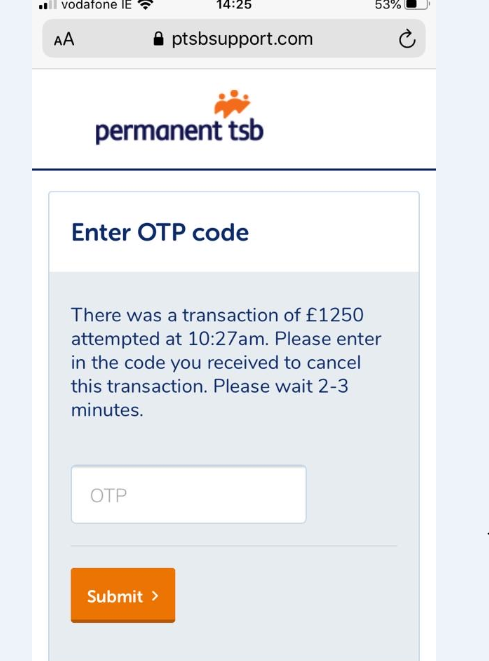Viewport: 489px width, 661px height.
Task: Click the permanent tsb wordmark
Action: (x=180, y=131)
